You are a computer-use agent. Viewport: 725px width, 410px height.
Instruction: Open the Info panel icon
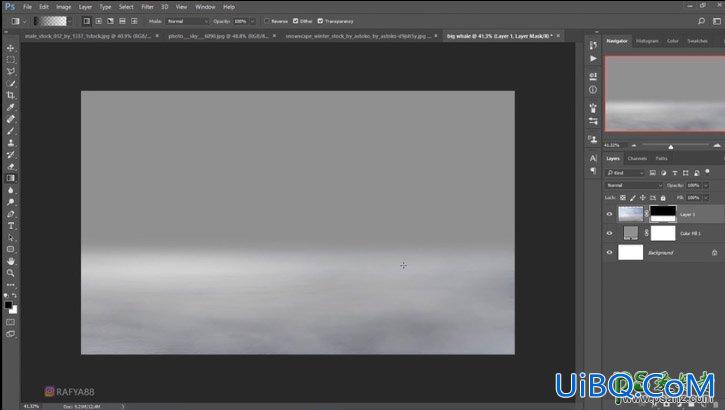pos(593,90)
